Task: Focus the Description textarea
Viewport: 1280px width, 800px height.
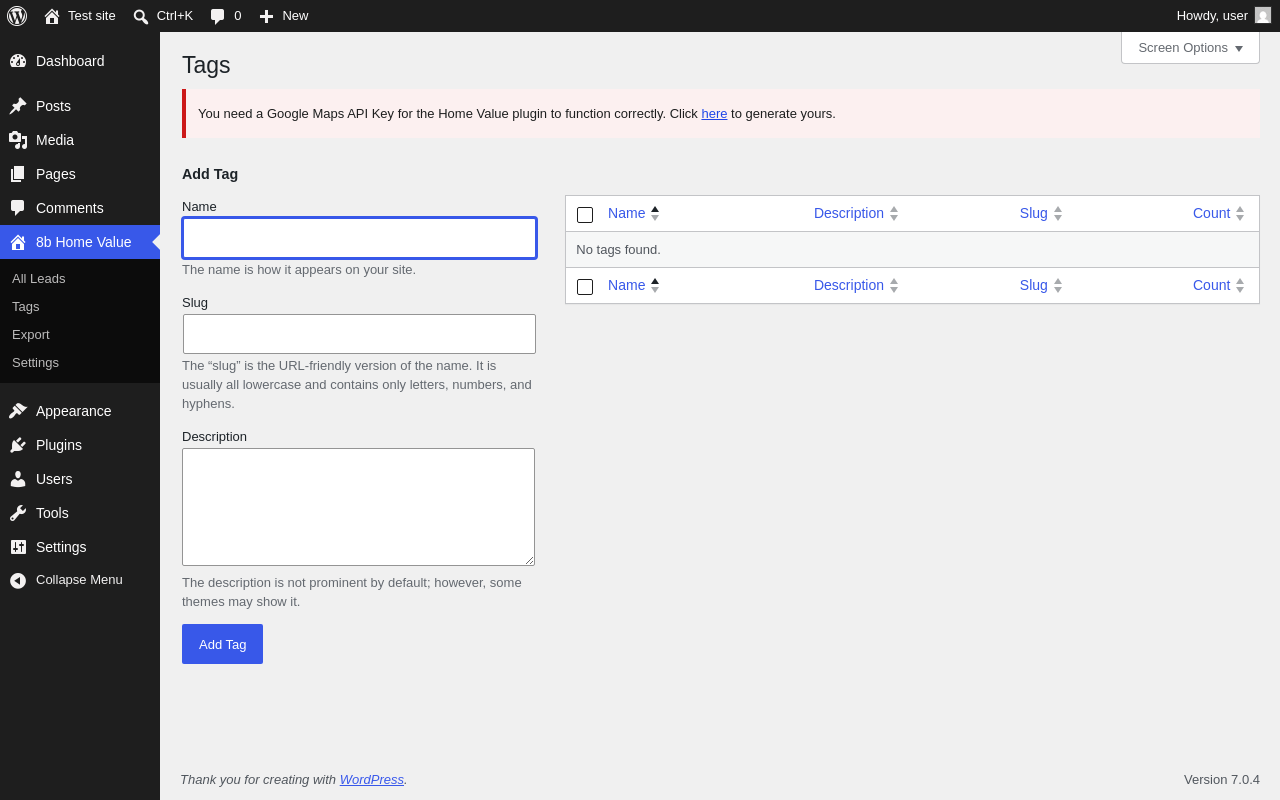Action: coord(358,507)
